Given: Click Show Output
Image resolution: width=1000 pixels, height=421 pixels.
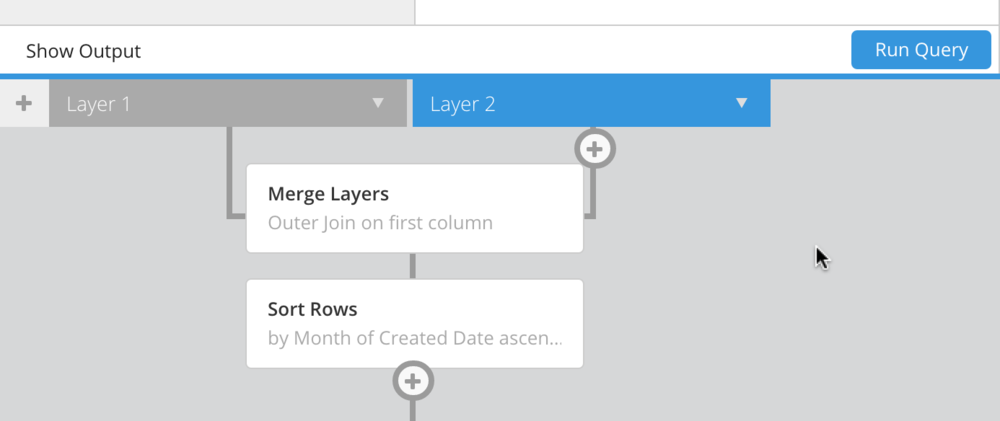Looking at the screenshot, I should click(x=84, y=51).
